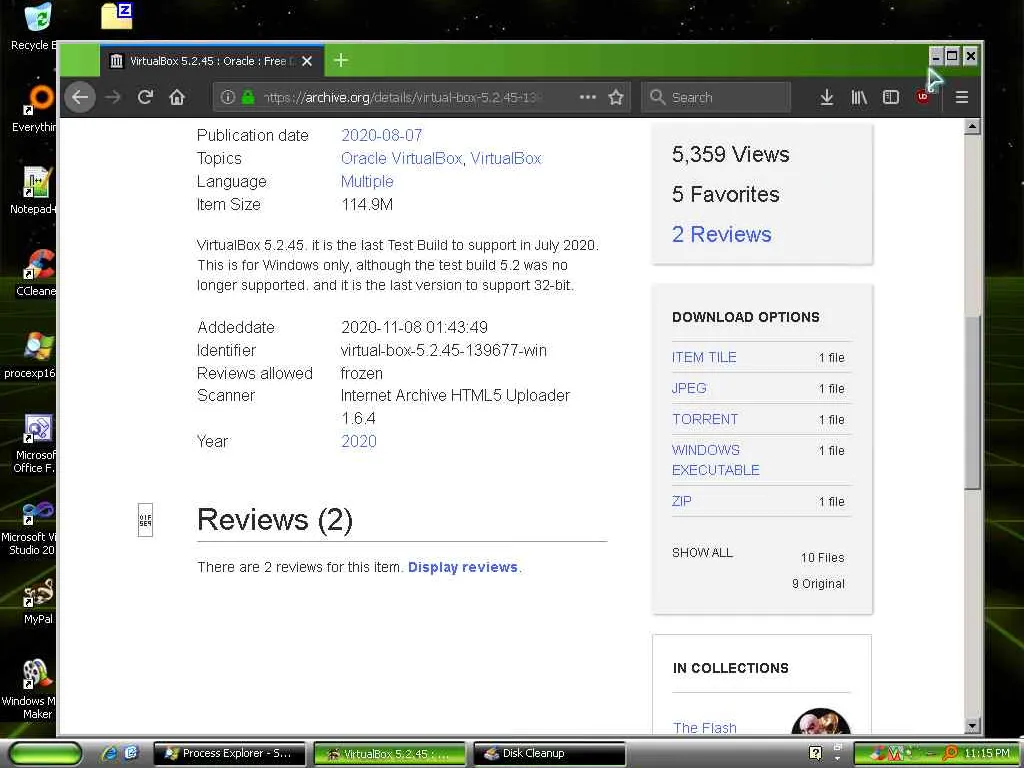Viewport: 1024px width, 768px height.
Task: Open the Everything desktop shortcut
Action: pos(36,108)
